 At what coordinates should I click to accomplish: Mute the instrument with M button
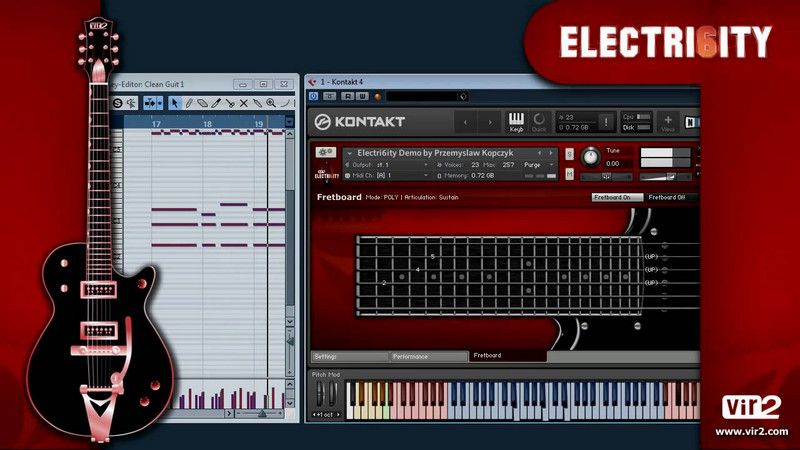(569, 174)
